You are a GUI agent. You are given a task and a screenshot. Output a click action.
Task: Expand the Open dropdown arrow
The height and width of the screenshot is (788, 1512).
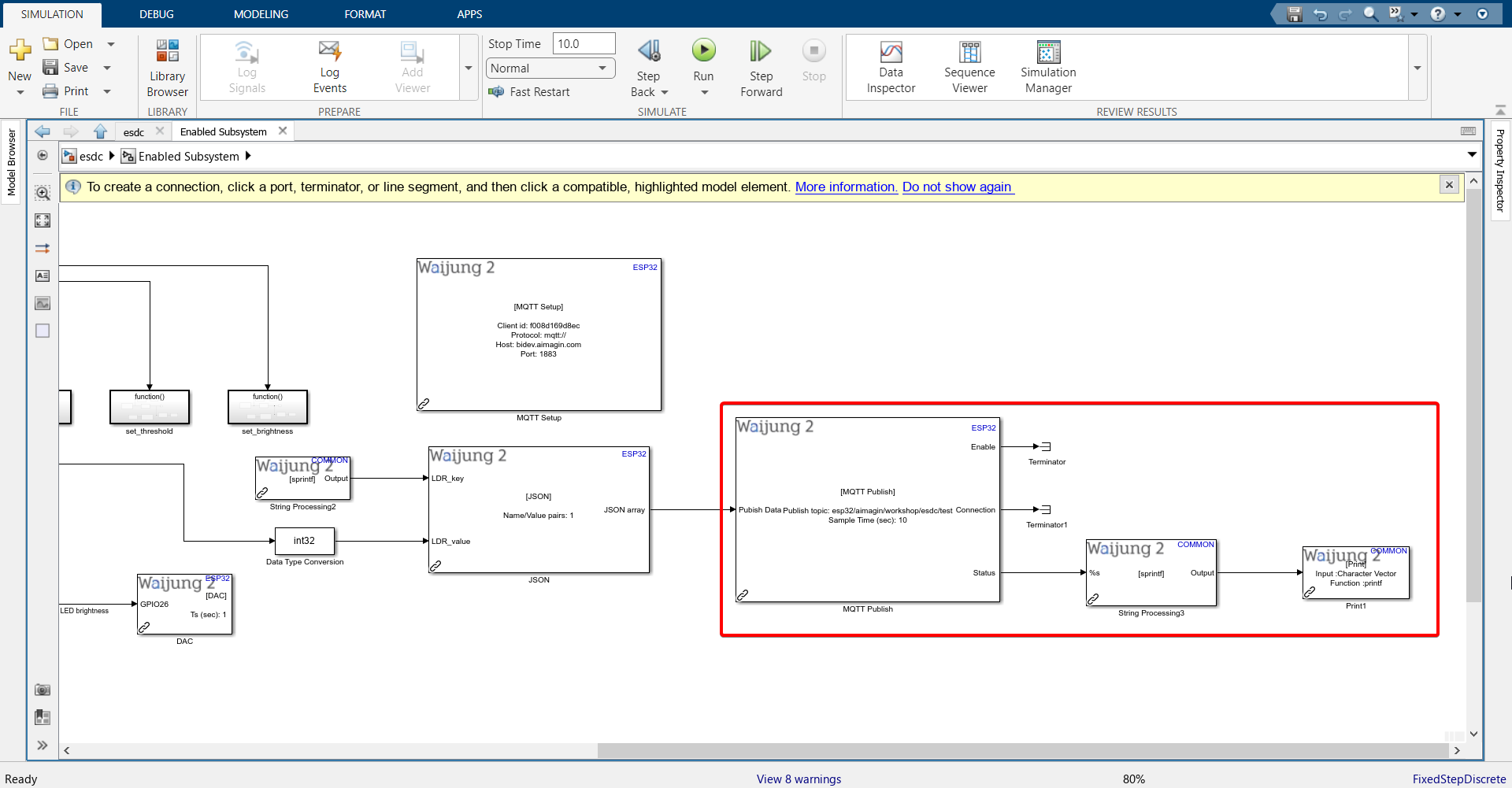[111, 44]
